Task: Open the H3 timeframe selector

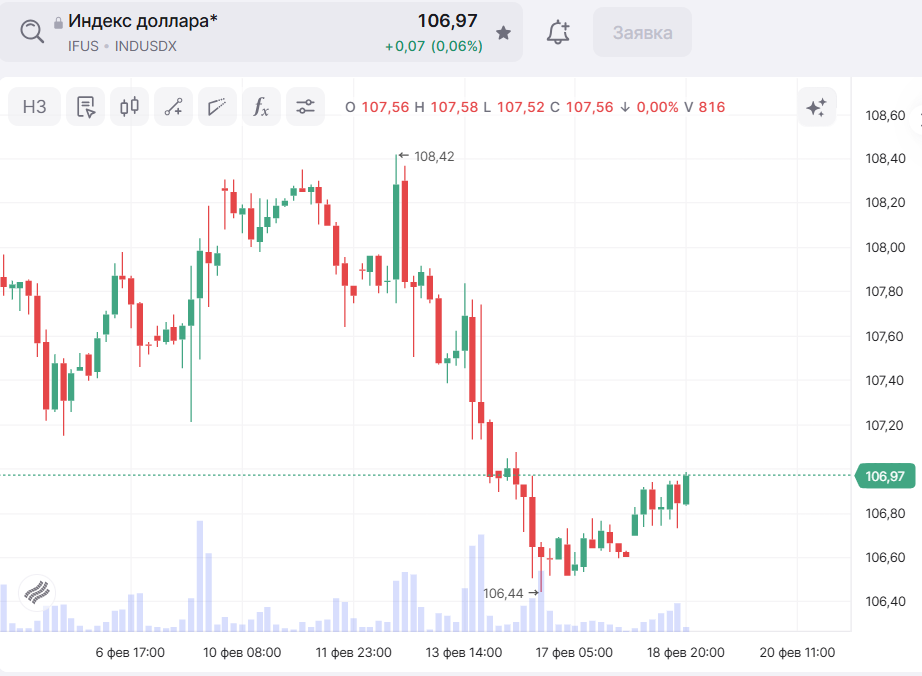Action: click(35, 107)
